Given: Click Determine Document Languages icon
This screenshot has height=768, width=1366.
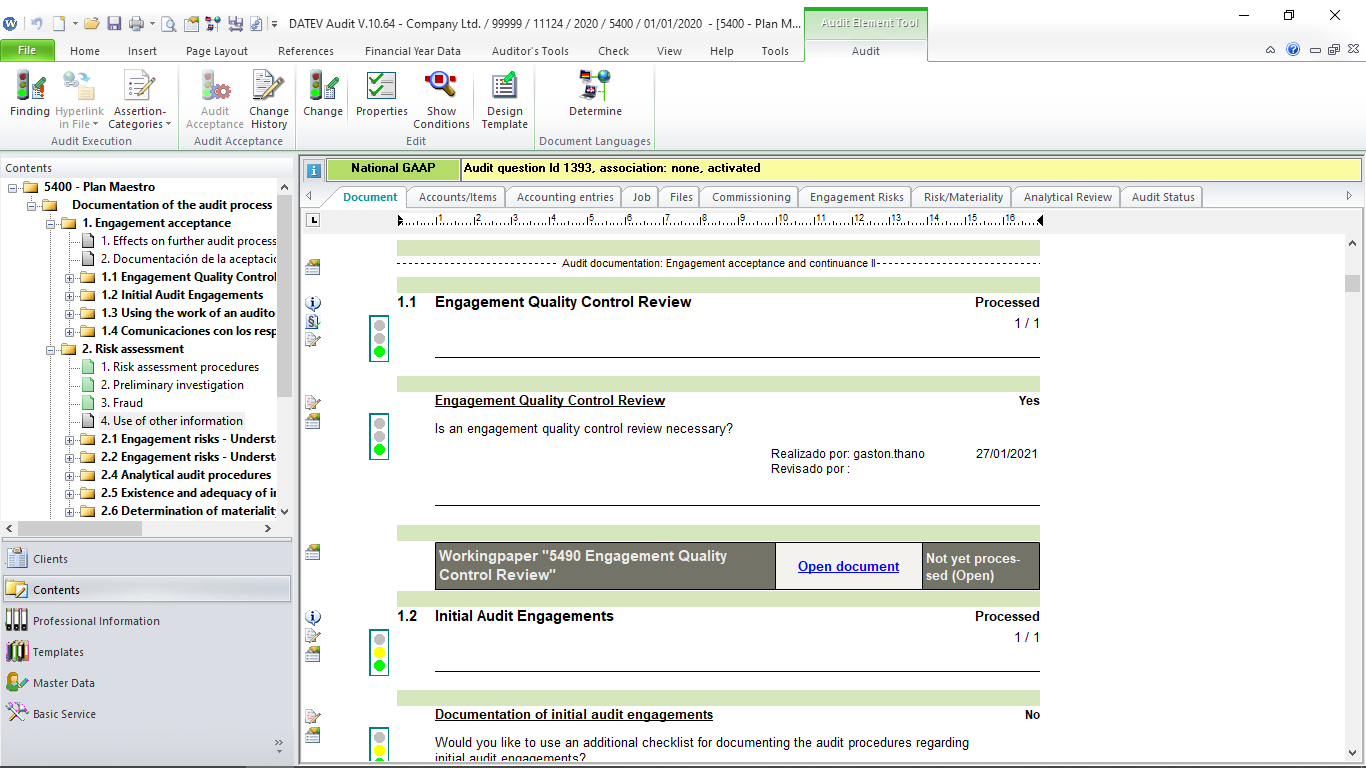Looking at the screenshot, I should point(594,95).
